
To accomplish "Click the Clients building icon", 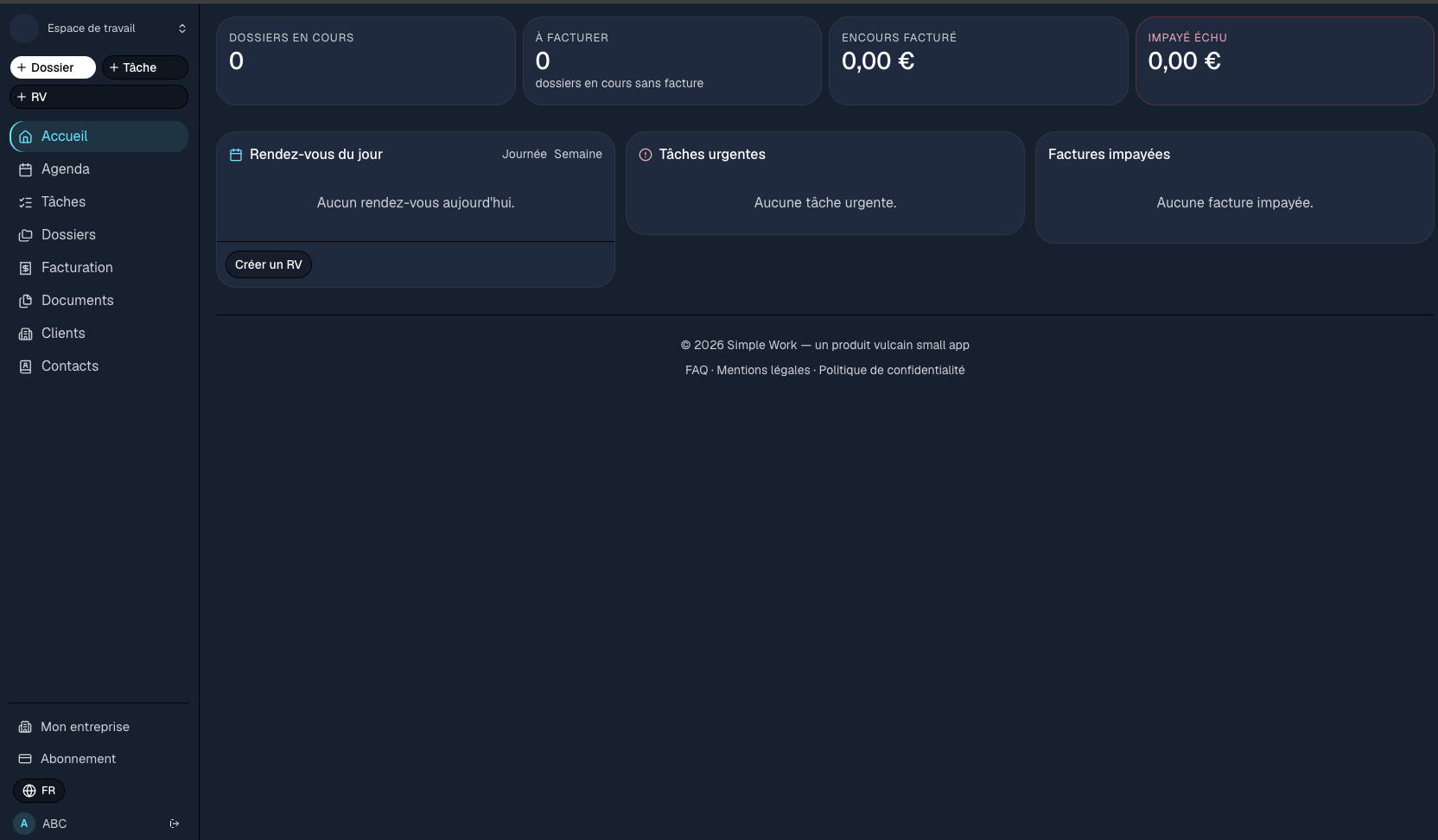I will [26, 334].
